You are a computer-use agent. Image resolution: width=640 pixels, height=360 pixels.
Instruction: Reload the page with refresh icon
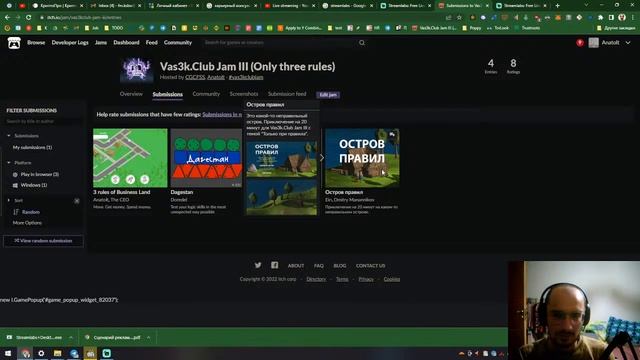coord(29,18)
